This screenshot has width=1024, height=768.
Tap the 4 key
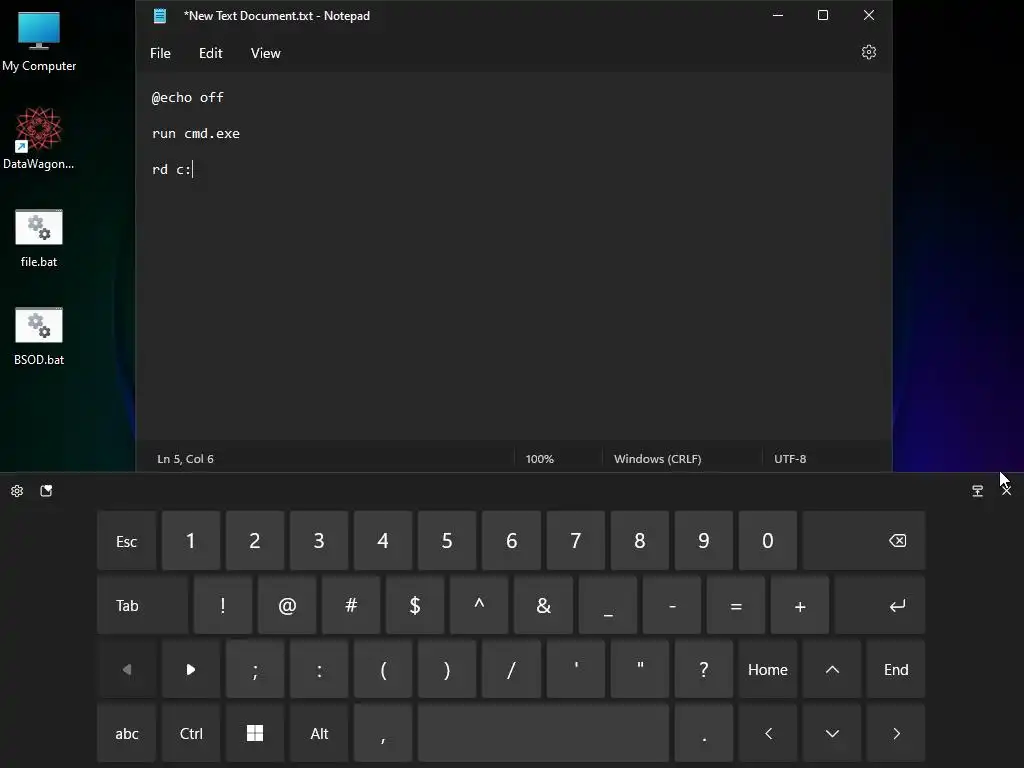pos(383,541)
